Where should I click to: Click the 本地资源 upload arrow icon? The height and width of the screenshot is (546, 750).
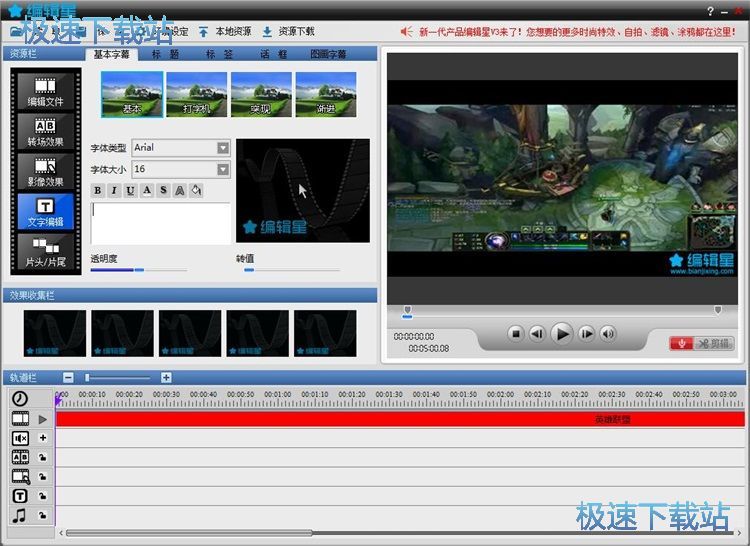point(203,32)
